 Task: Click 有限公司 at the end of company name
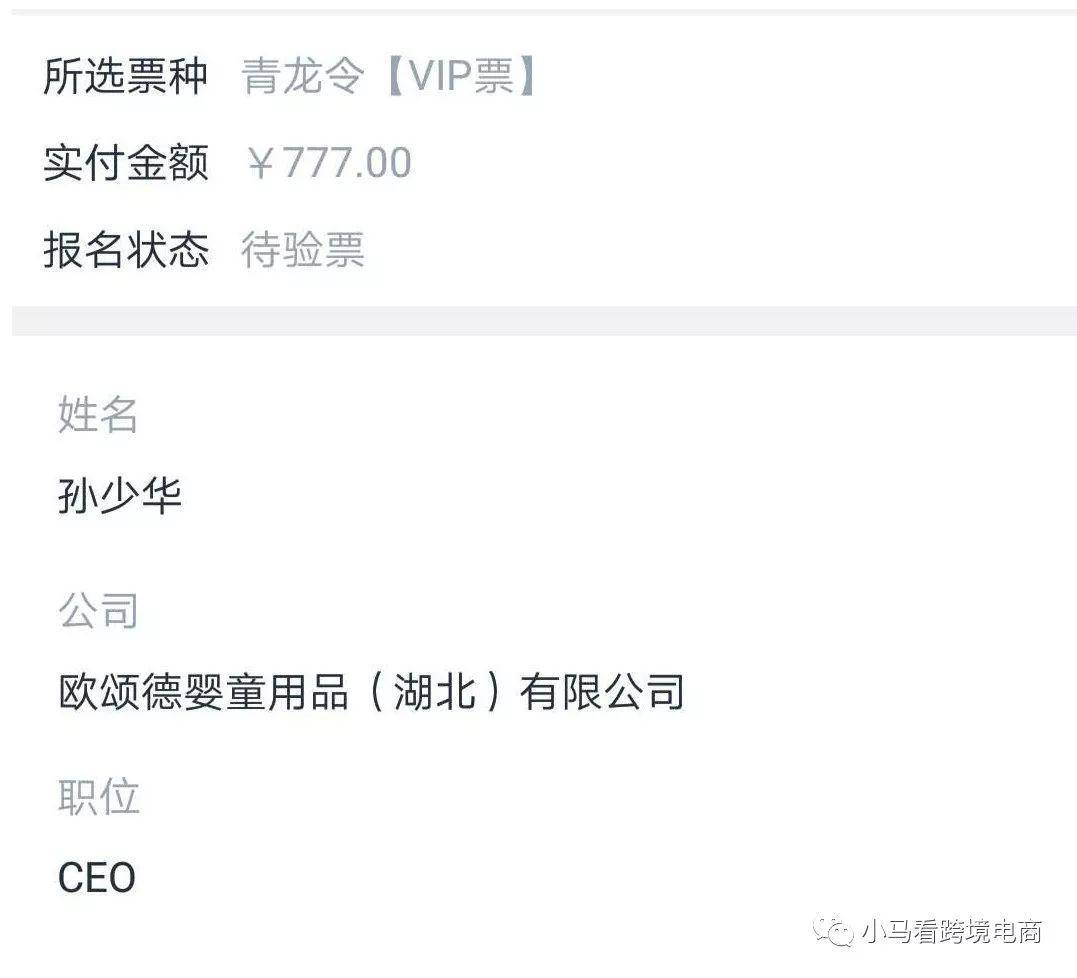point(602,692)
